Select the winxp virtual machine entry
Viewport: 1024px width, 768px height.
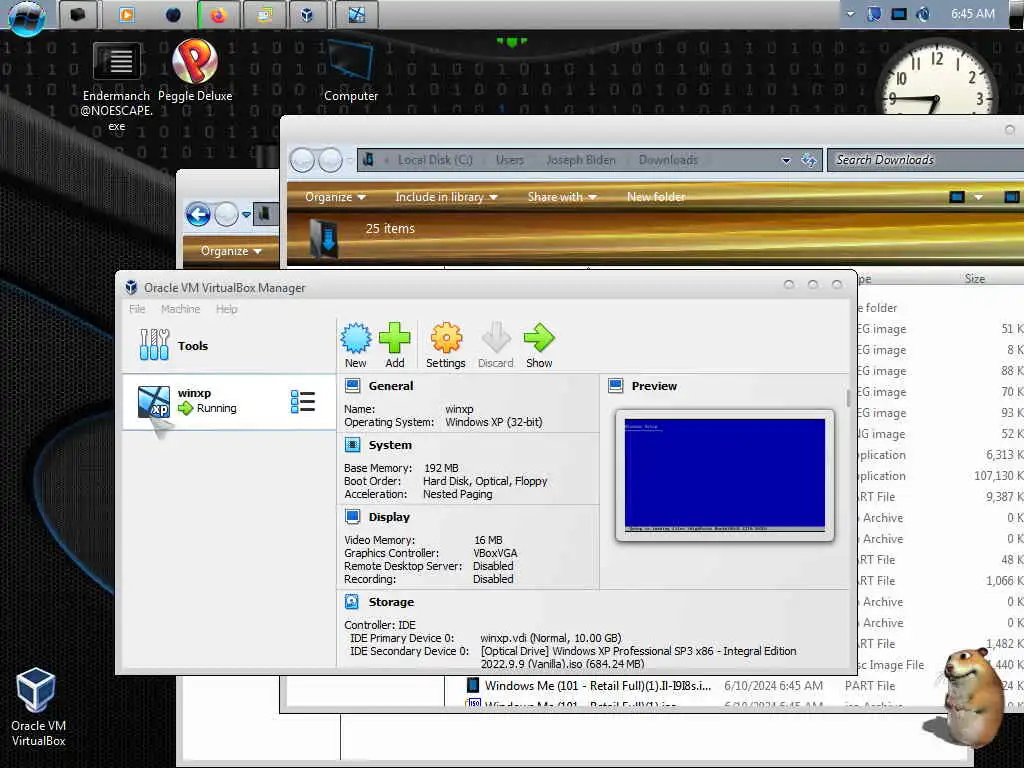pyautogui.click(x=229, y=401)
